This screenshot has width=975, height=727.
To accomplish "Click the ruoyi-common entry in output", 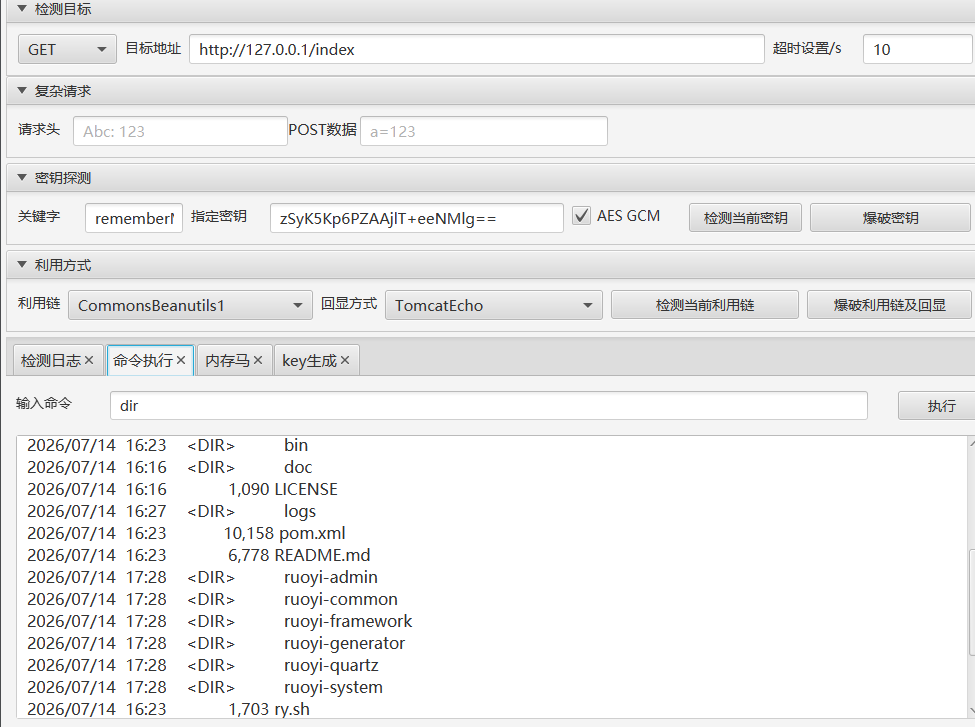I will point(341,600).
